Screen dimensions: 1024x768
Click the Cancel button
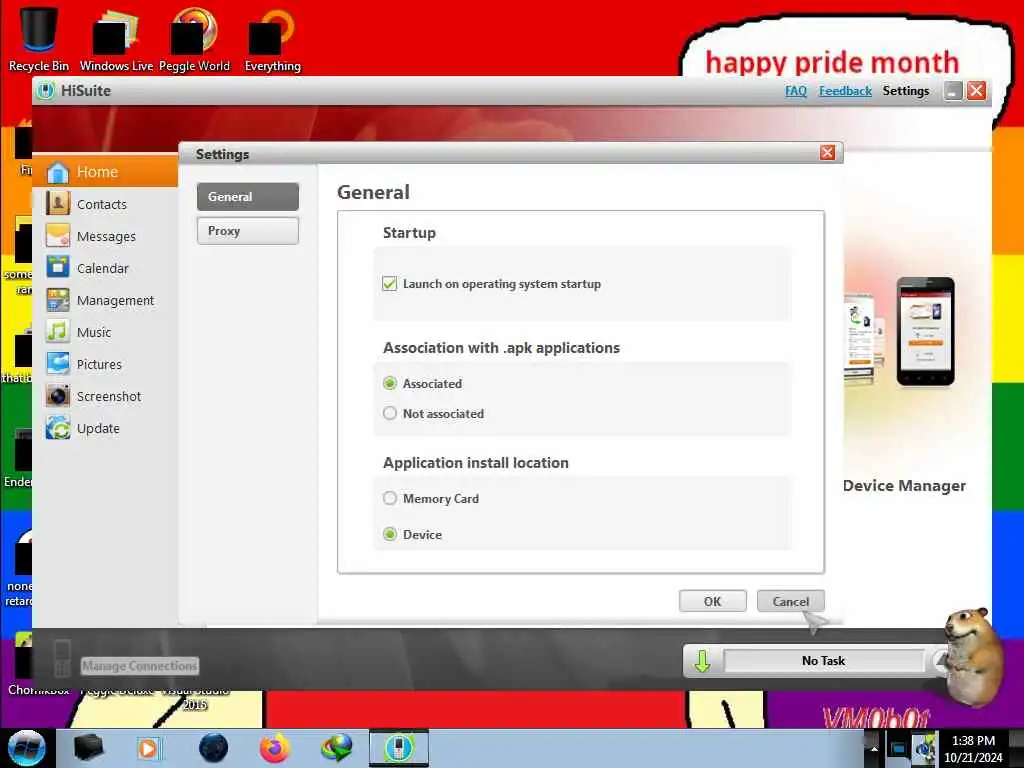click(791, 601)
